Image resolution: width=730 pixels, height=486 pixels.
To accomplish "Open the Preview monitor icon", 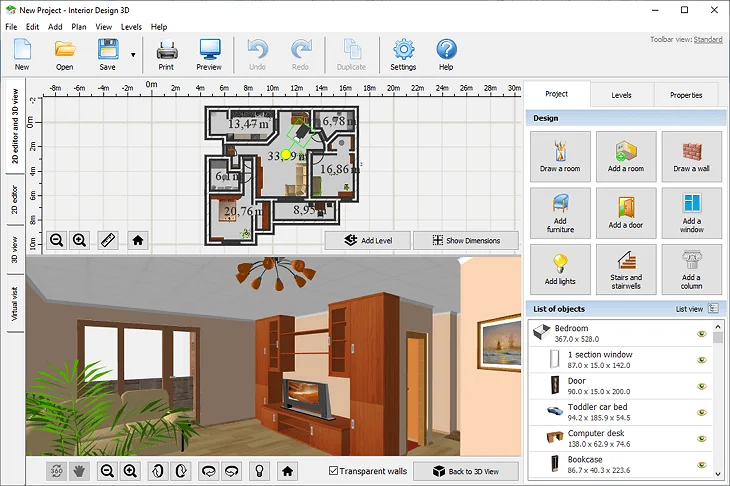I will click(209, 54).
